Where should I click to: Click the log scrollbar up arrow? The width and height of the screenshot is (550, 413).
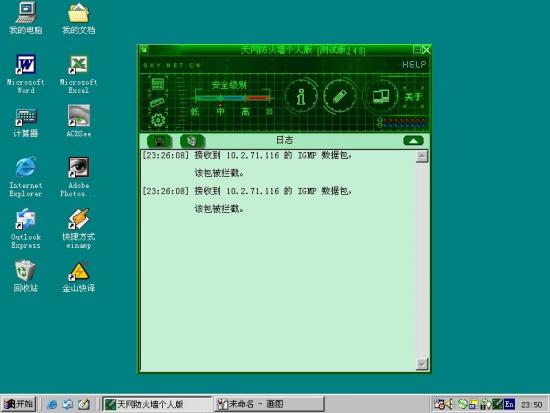[422, 156]
